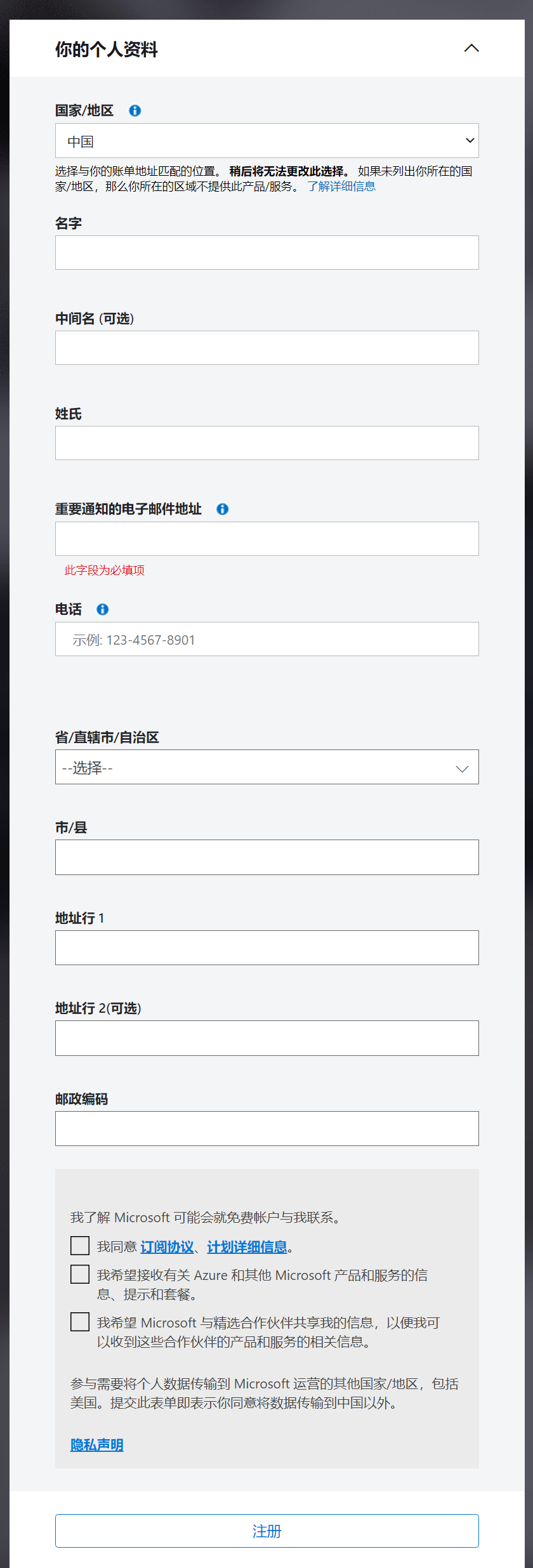Click the 地址行 1 input field
Image resolution: width=533 pixels, height=1568 pixels.
[x=266, y=947]
